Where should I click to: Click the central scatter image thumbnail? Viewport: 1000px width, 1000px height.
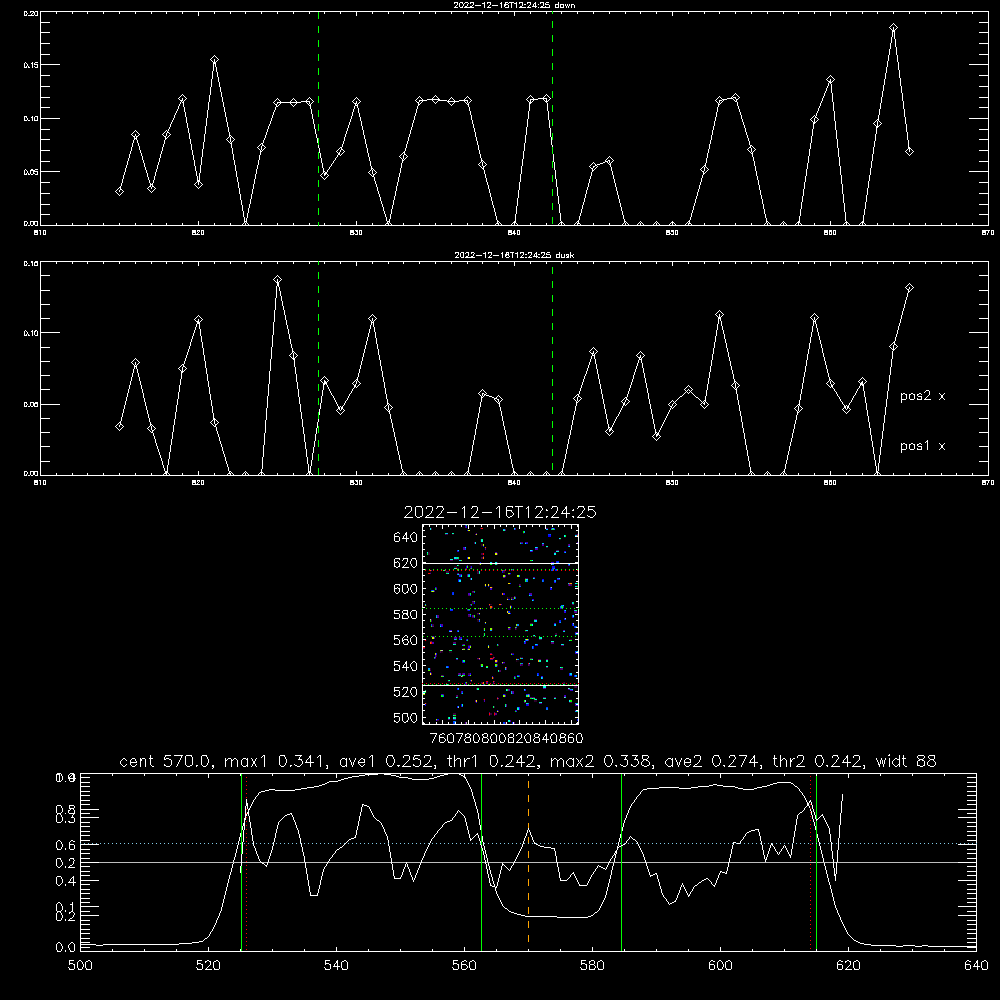[x=501, y=624]
